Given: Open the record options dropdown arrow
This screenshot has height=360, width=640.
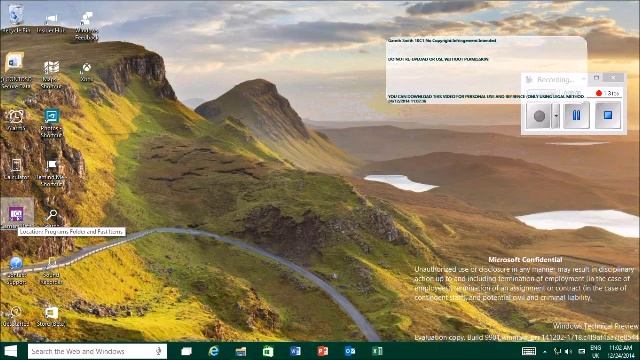Looking at the screenshot, I should [x=556, y=116].
